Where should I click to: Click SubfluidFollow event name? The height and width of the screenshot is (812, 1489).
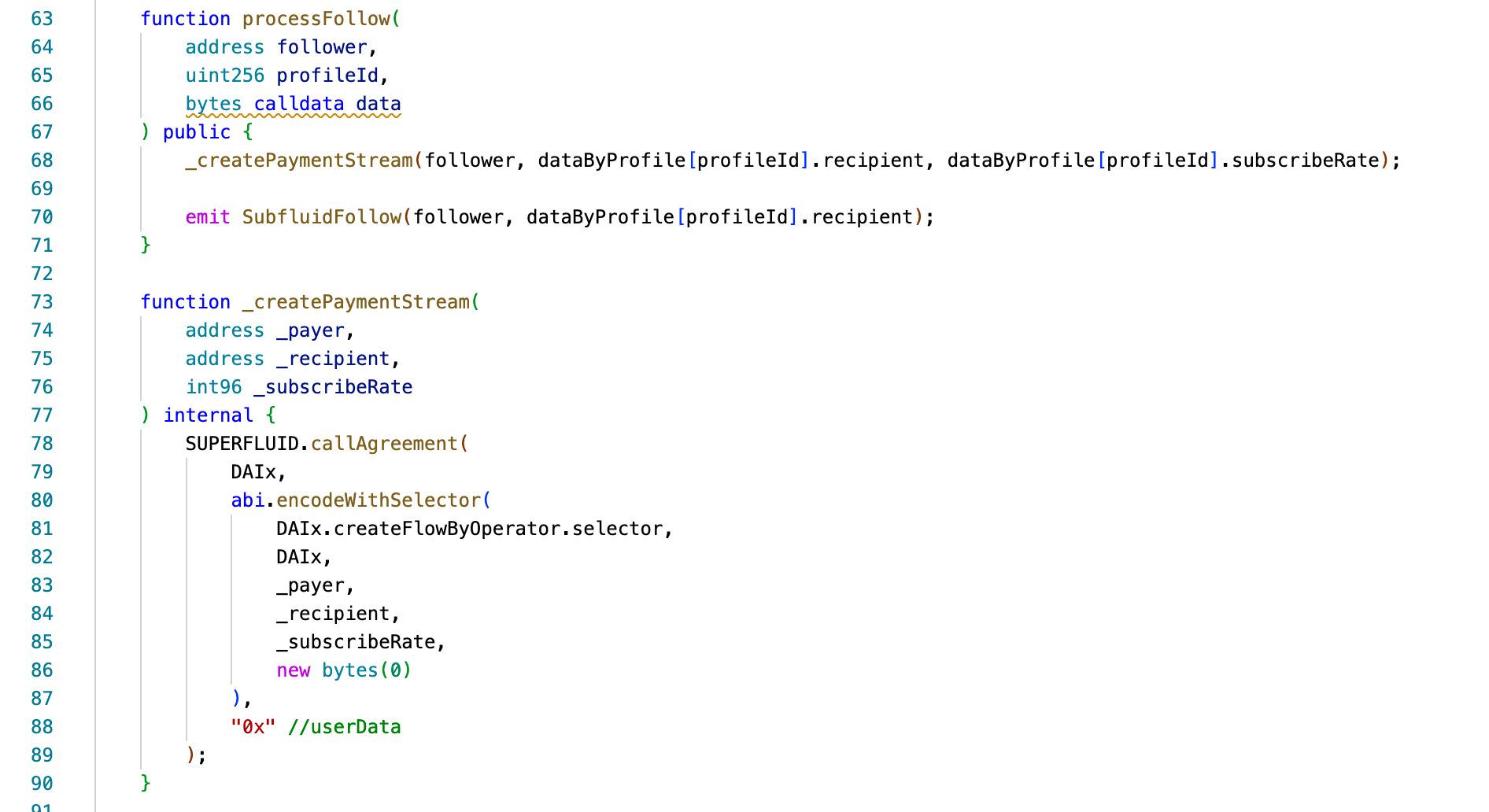click(x=322, y=217)
